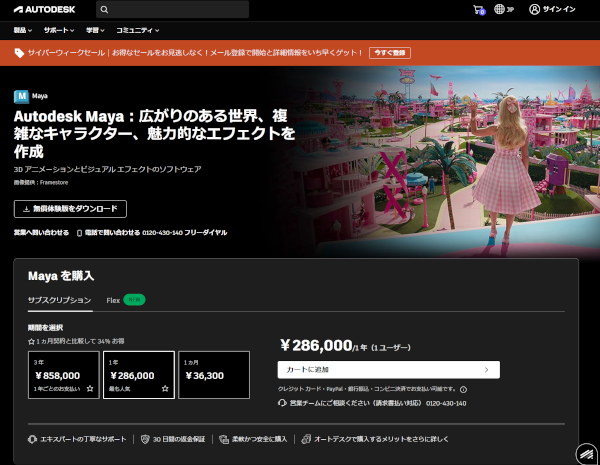This screenshot has width=600, height=465.
Task: Click the star by 1ヵ月契約と比較して text
Action: click(31, 341)
